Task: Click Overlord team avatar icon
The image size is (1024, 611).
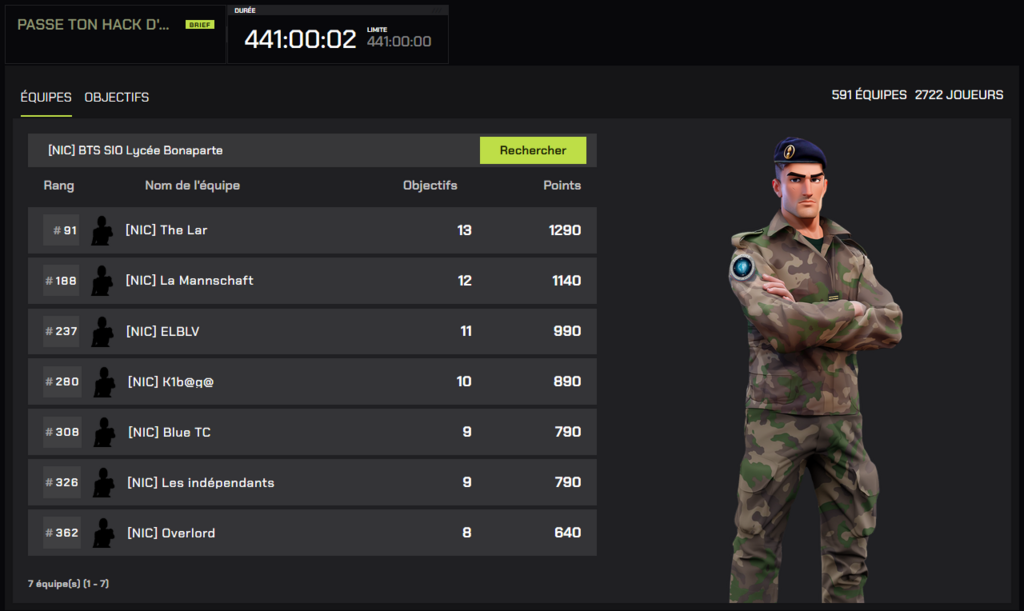Action: click(103, 533)
